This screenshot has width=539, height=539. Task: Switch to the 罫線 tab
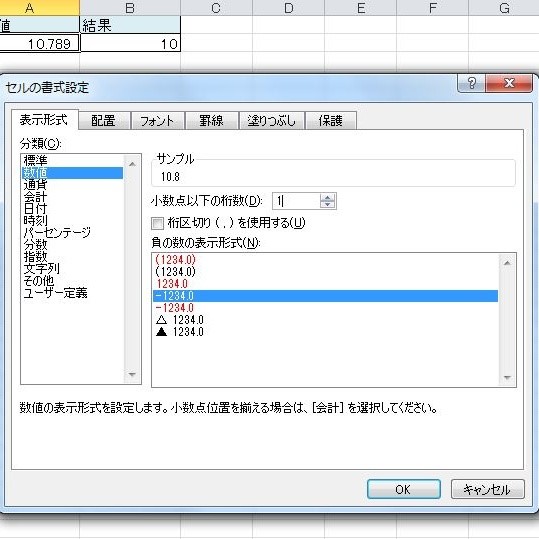point(211,121)
